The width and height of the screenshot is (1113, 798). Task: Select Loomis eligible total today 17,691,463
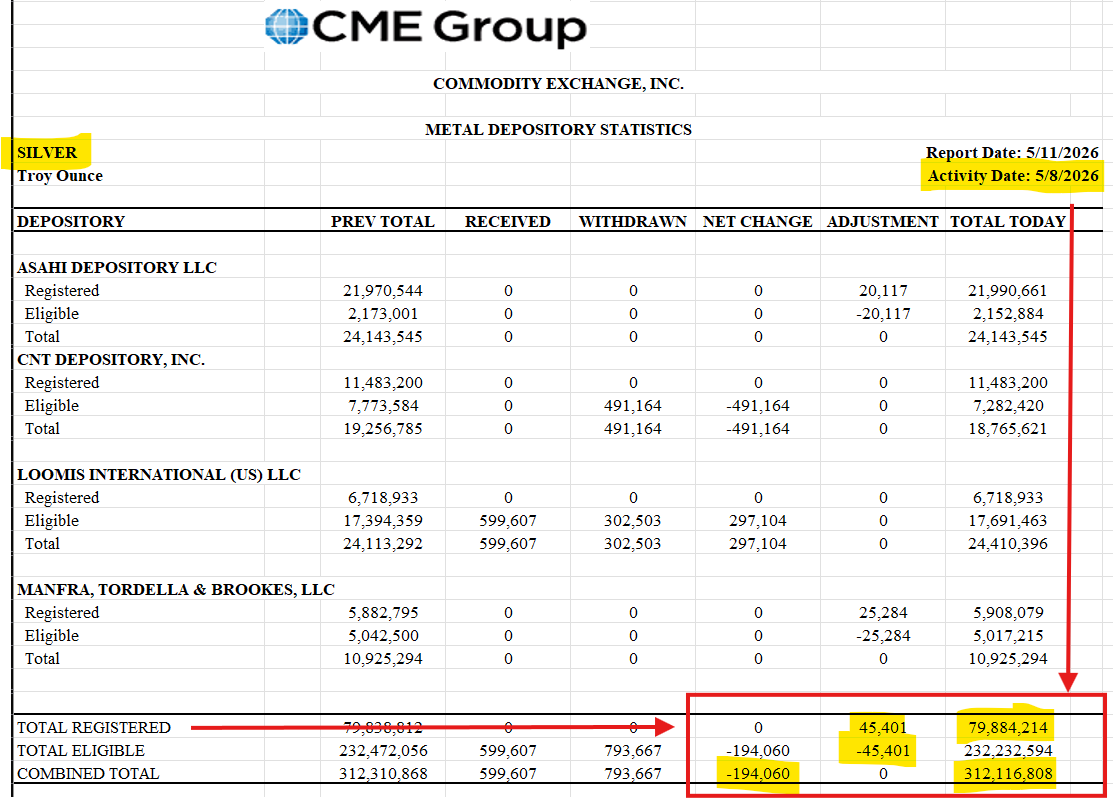pos(1007,521)
